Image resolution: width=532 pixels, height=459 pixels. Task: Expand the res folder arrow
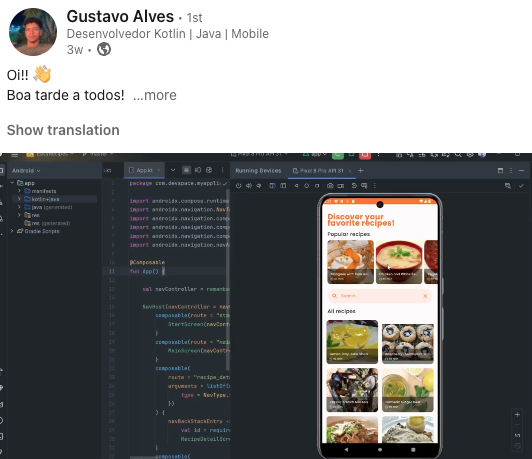point(19,215)
